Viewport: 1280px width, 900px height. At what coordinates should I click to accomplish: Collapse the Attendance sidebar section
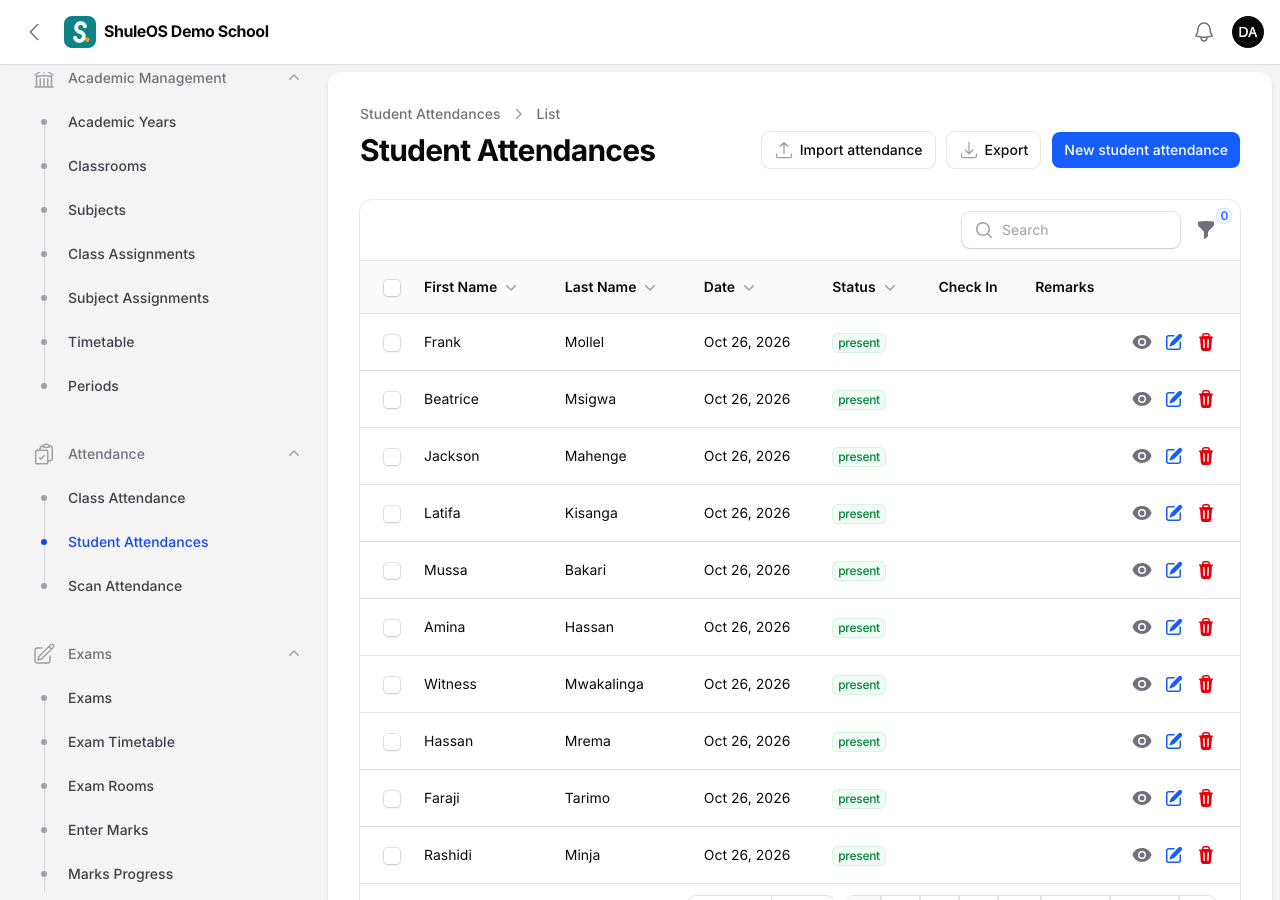tap(294, 454)
